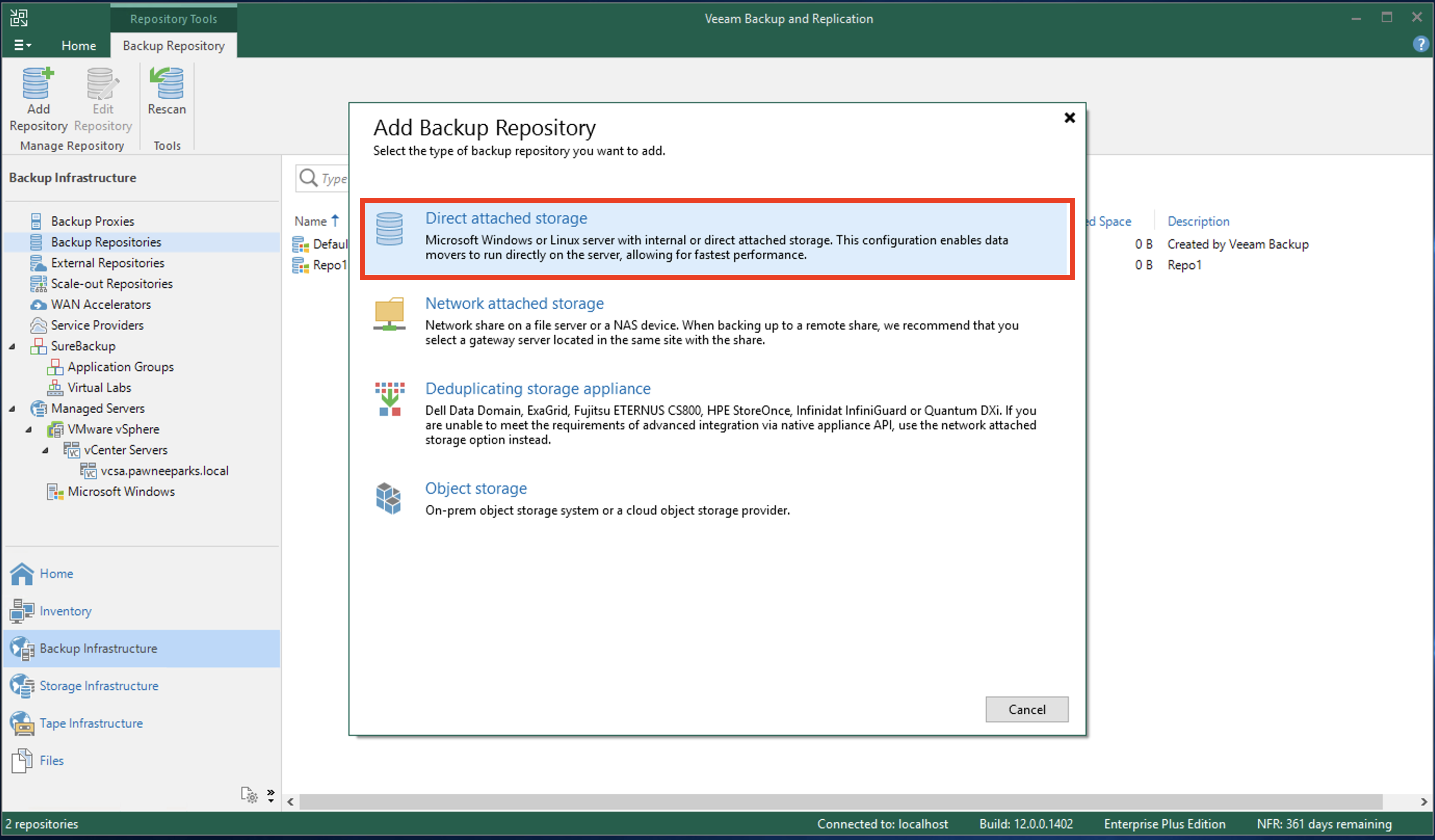Screen dimensions: 1435x840
Task: Collapse the Managed Servers tree node
Action: [12, 409]
